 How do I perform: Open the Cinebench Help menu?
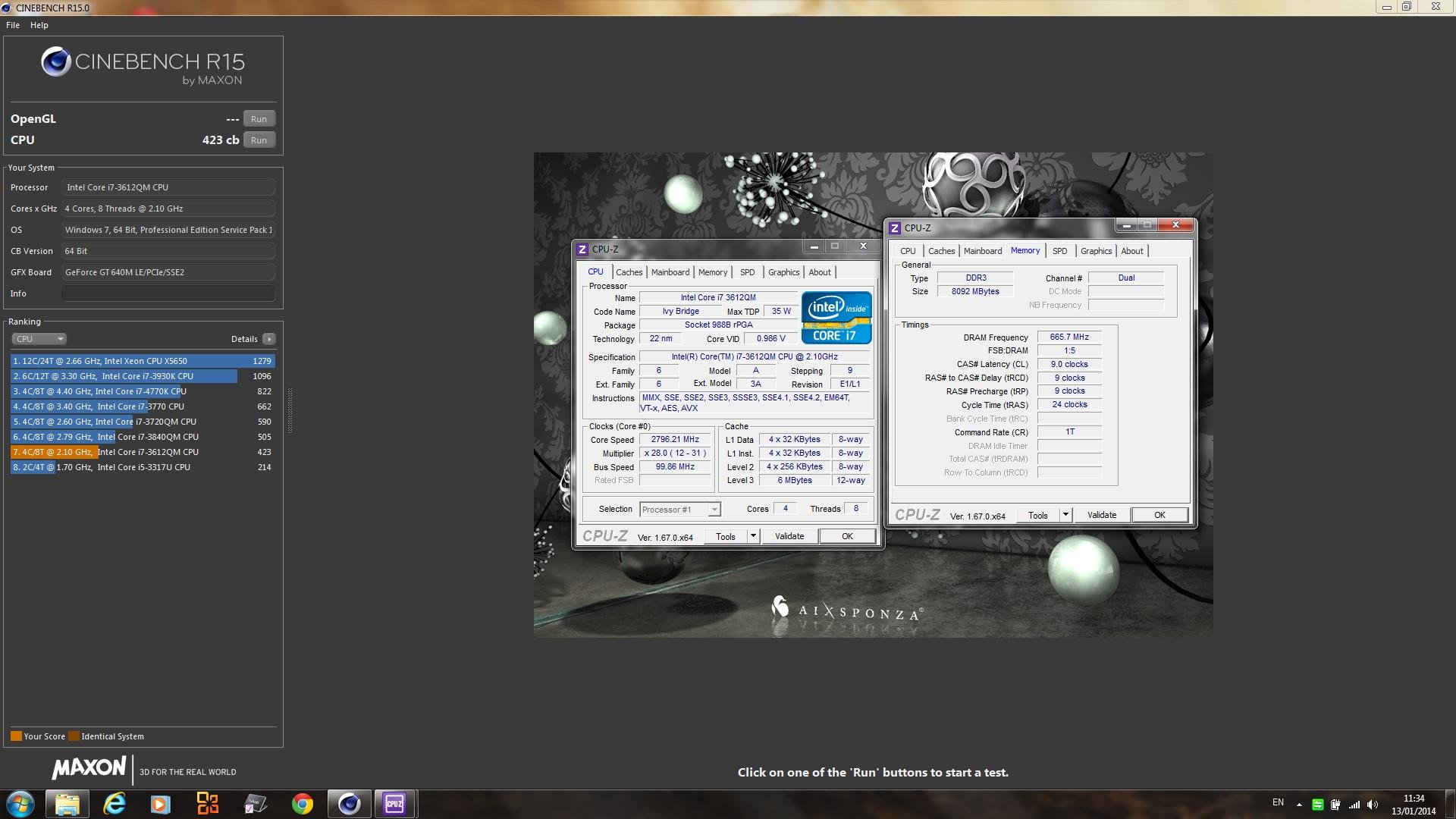[39, 25]
